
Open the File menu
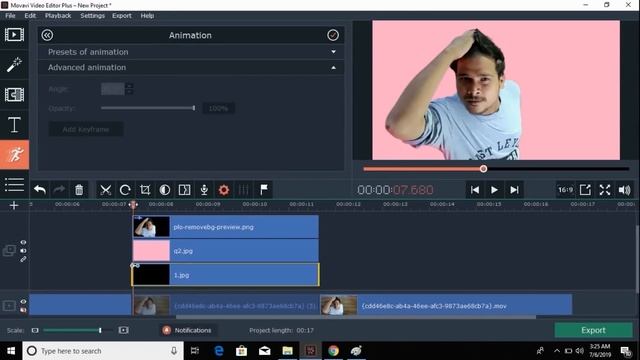tap(10, 16)
